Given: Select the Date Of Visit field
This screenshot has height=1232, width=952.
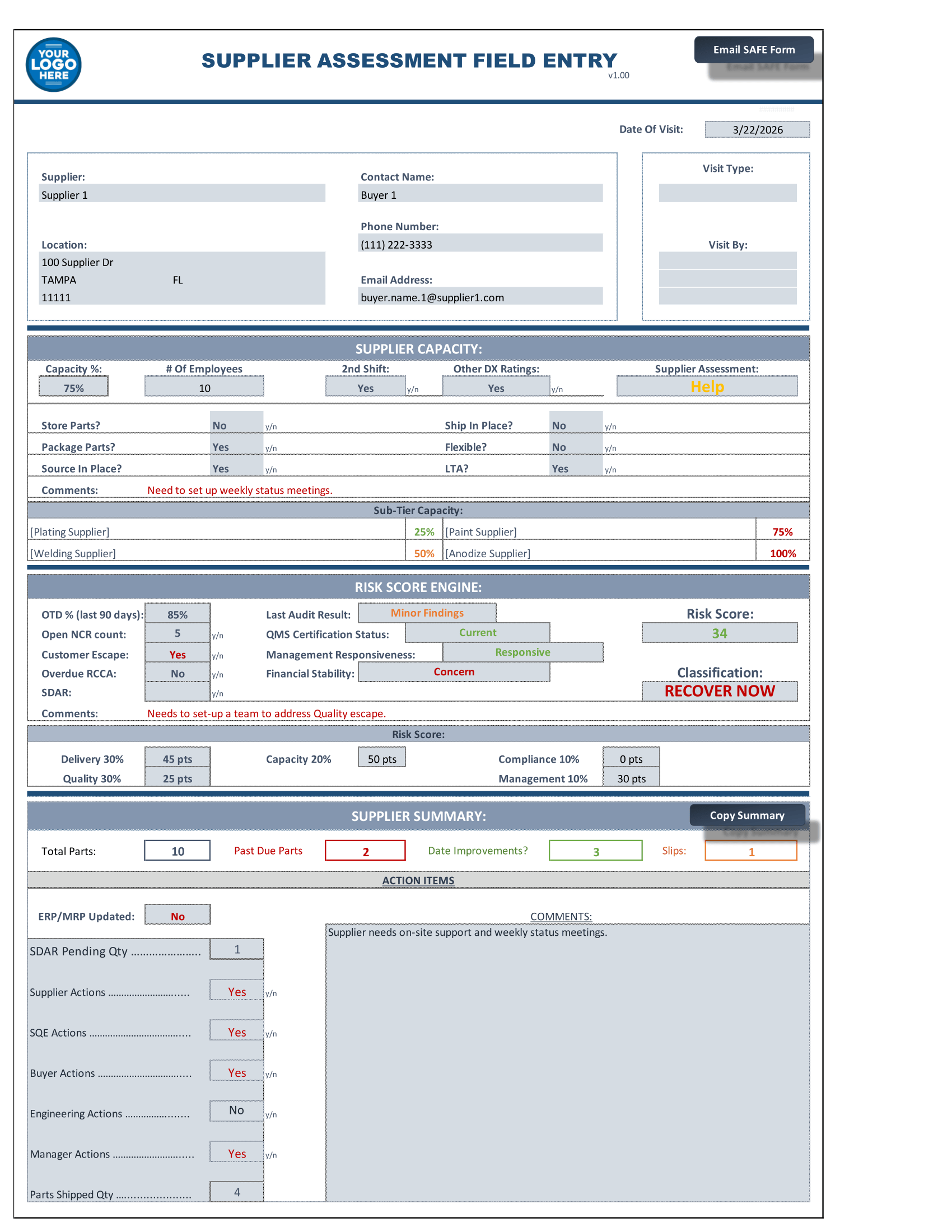Looking at the screenshot, I should (x=757, y=129).
